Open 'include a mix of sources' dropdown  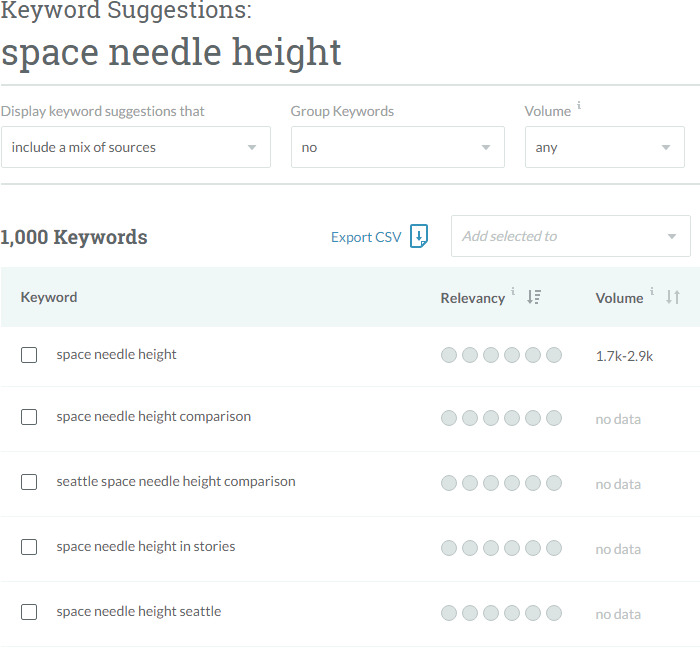[x=135, y=147]
